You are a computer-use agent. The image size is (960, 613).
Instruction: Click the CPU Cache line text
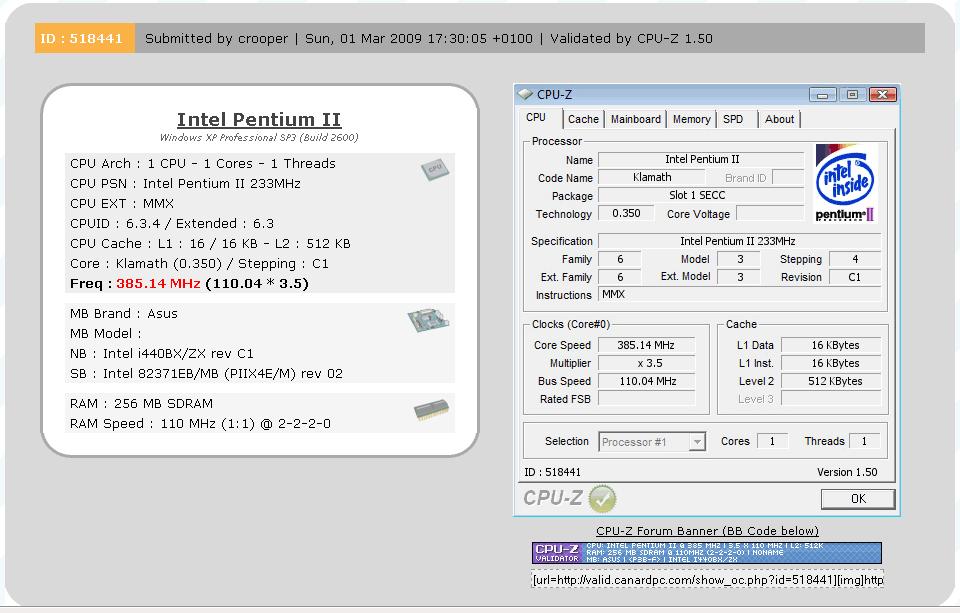210,244
